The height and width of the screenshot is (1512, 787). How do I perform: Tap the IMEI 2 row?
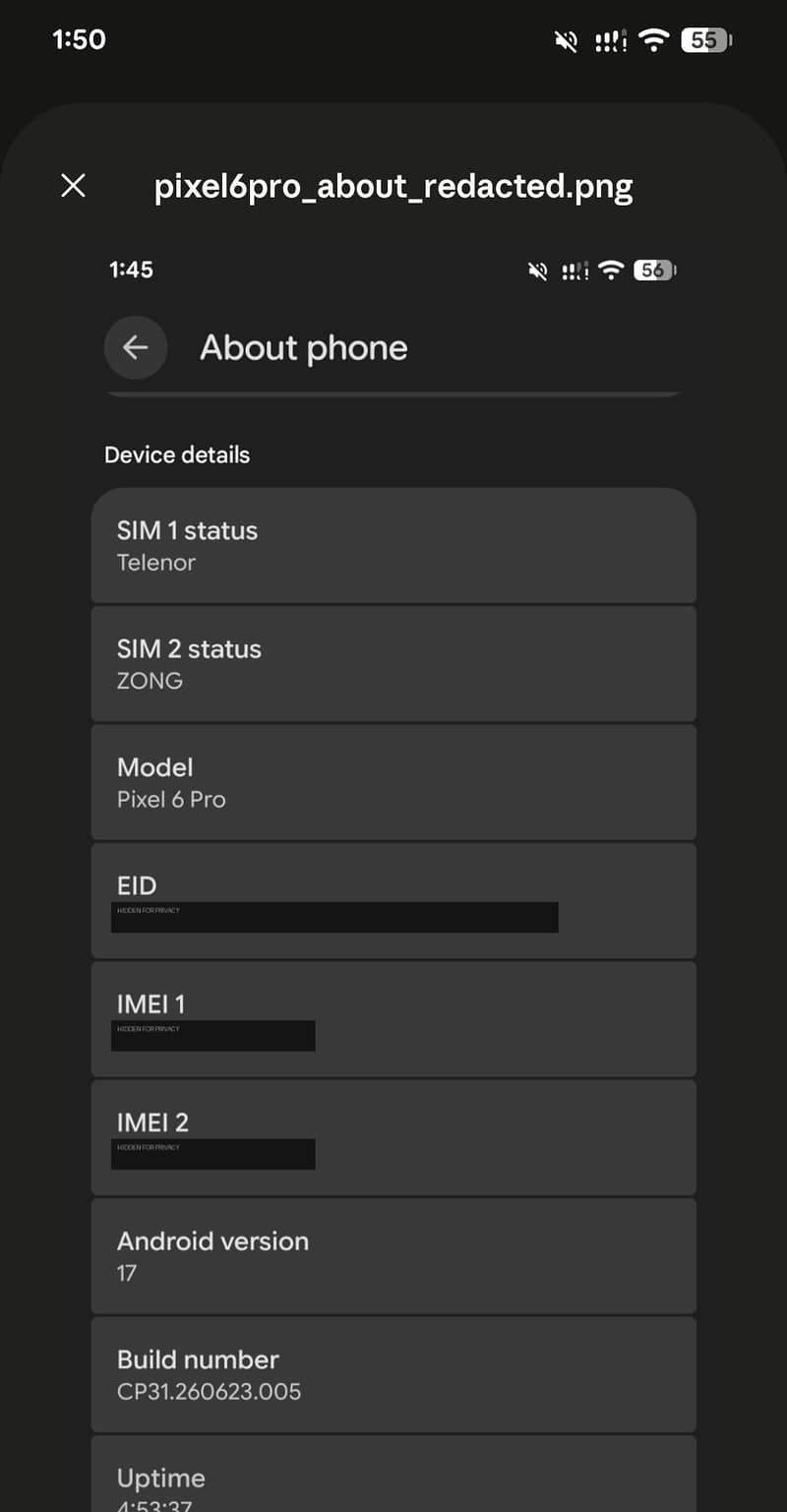(x=393, y=1138)
